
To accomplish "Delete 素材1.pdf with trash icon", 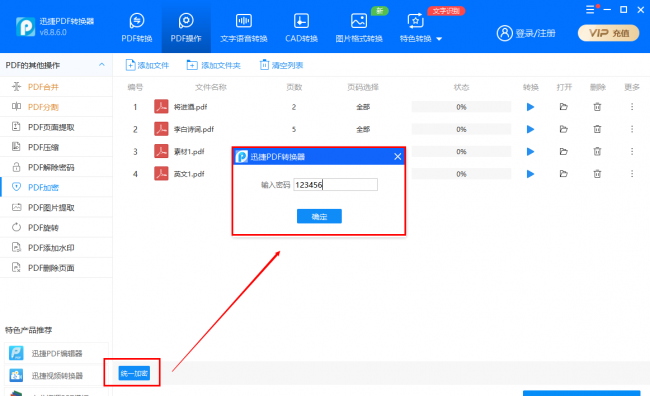I will pyautogui.click(x=597, y=151).
